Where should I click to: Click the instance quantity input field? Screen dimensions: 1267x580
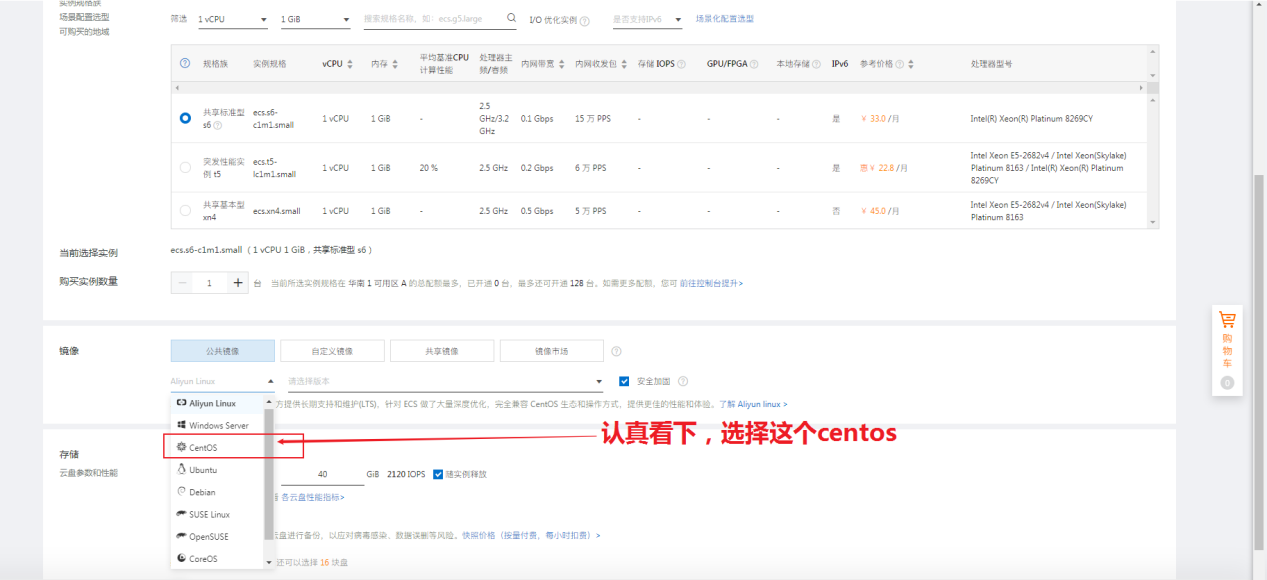210,283
